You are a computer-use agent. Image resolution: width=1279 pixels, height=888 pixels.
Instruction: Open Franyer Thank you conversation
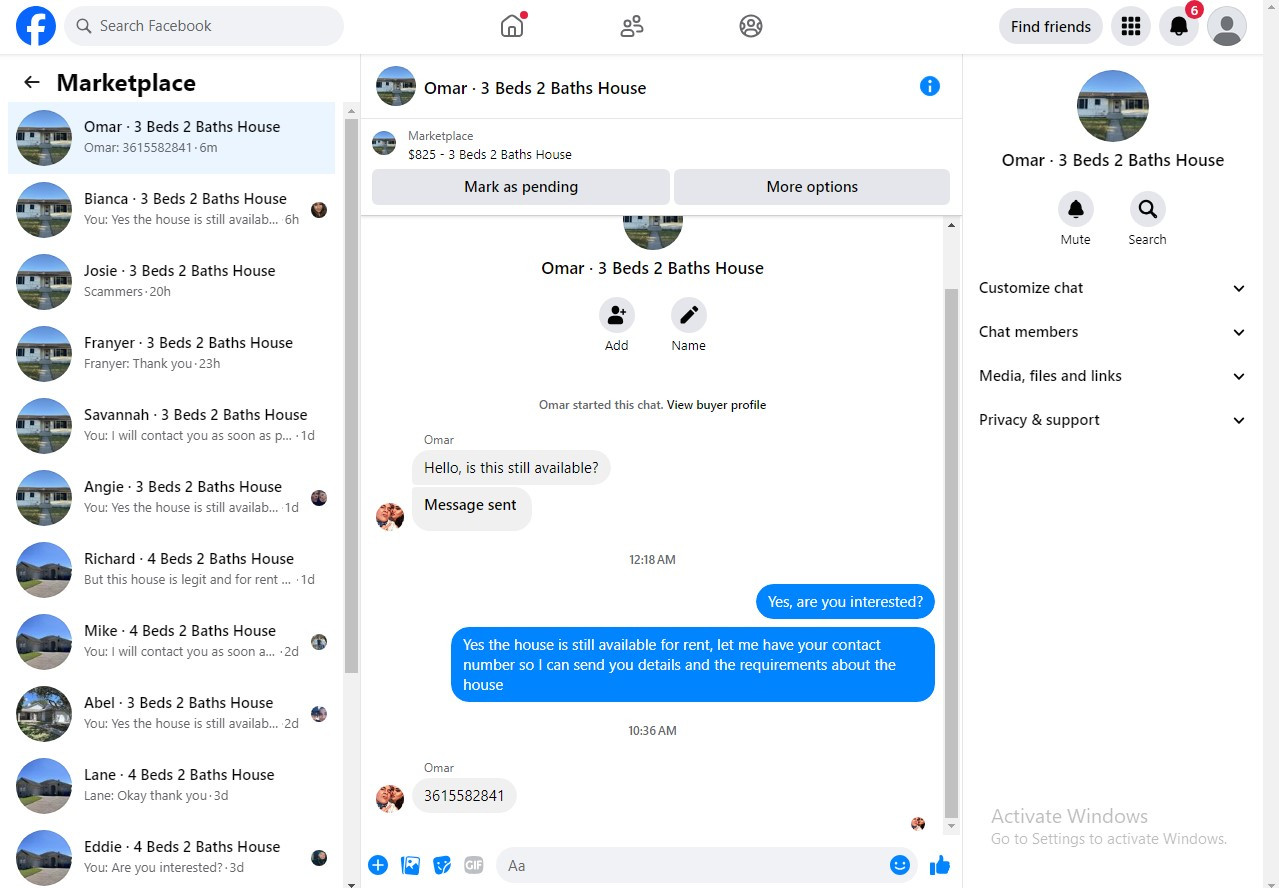tap(172, 354)
